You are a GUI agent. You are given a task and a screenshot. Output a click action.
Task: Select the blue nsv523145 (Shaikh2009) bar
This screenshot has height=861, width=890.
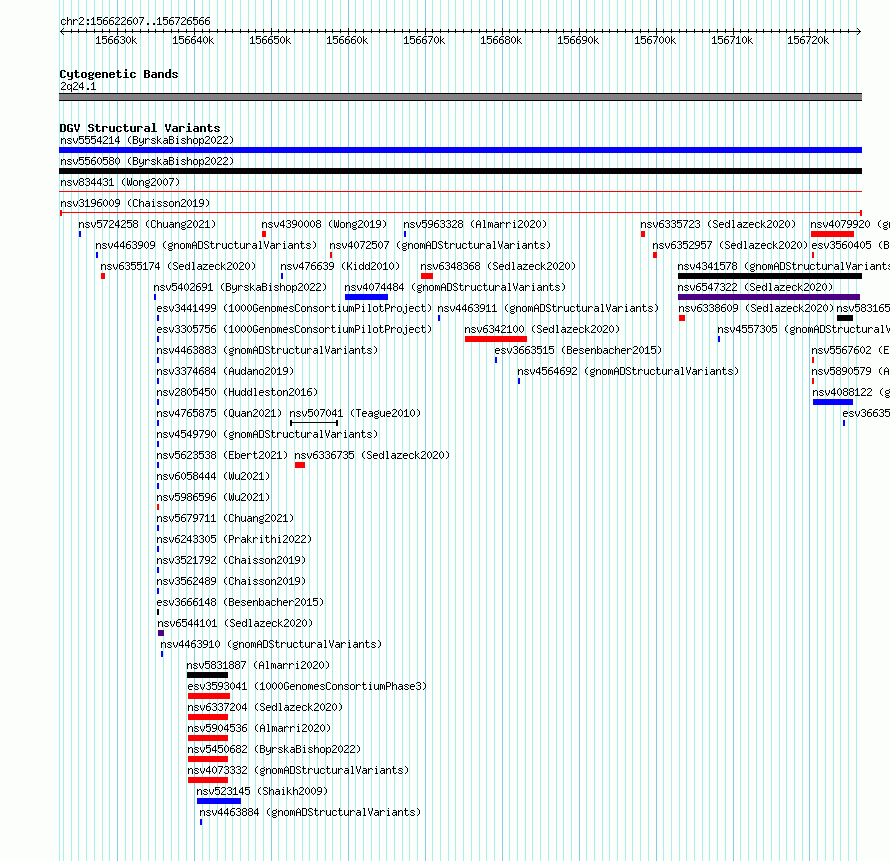click(x=219, y=801)
